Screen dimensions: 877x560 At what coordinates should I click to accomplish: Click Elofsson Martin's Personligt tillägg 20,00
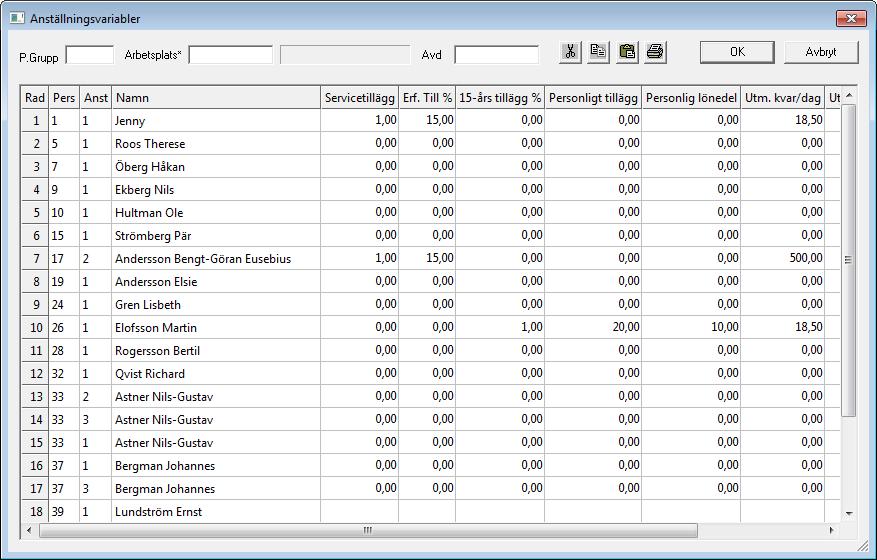[x=593, y=327]
